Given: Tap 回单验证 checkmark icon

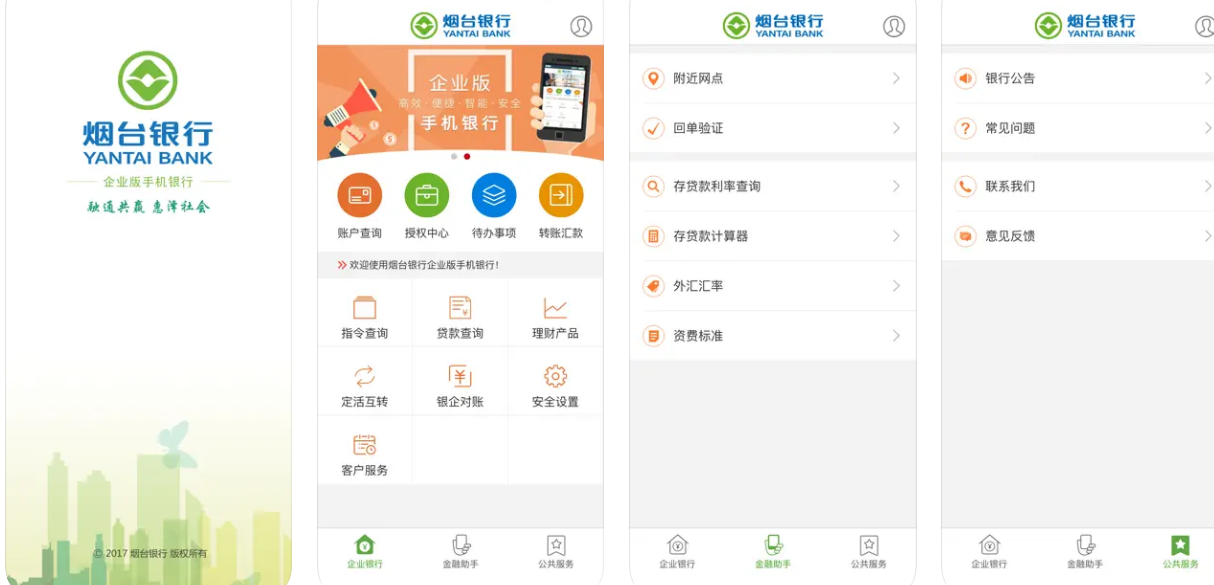Looking at the screenshot, I should (653, 128).
